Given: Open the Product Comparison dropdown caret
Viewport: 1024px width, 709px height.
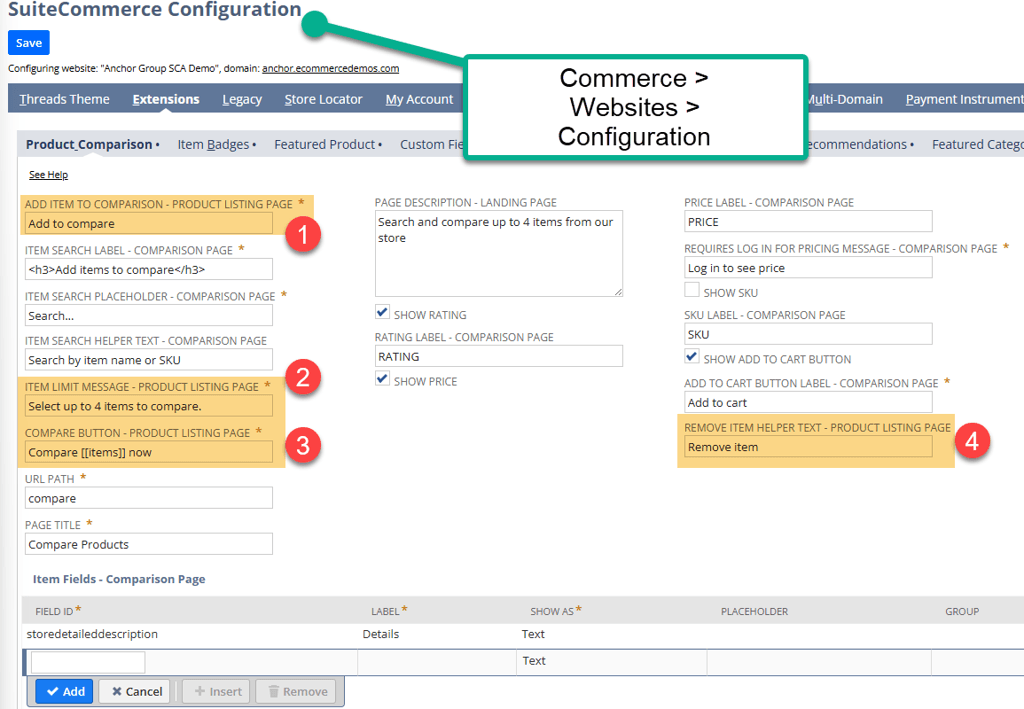Looking at the screenshot, I should tap(156, 144).
